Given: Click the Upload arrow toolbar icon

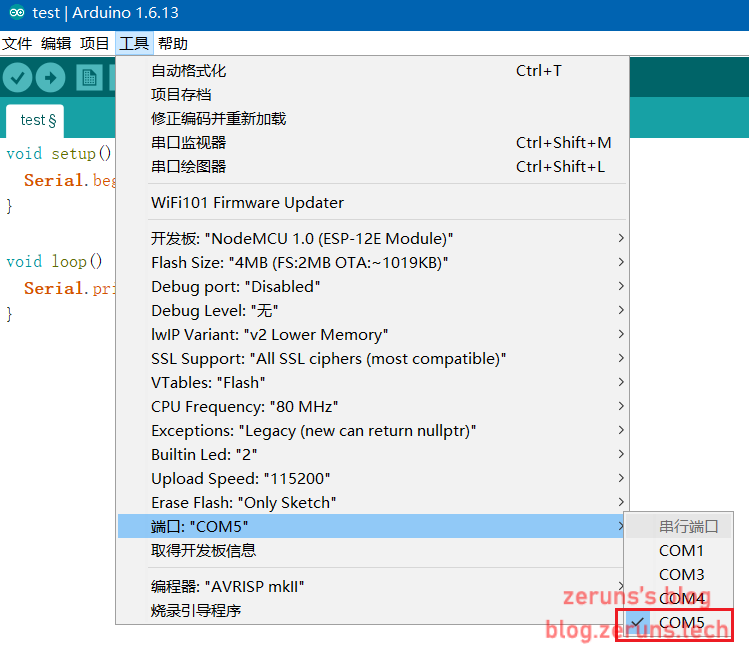Looking at the screenshot, I should (51, 78).
